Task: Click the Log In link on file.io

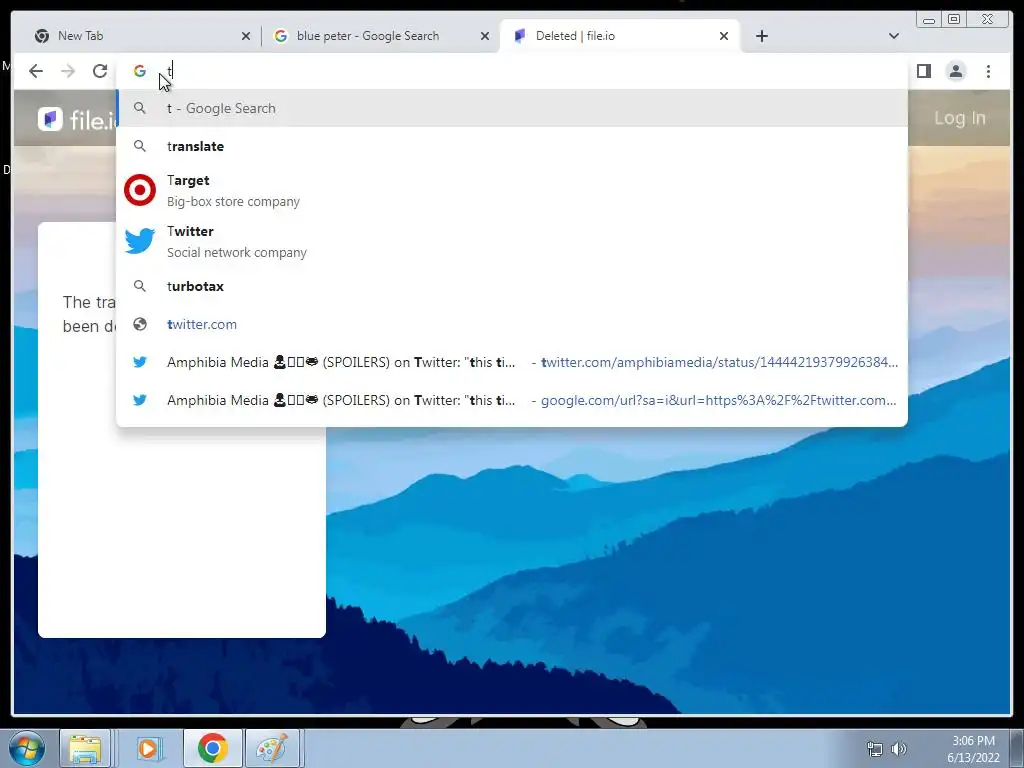Action: click(959, 118)
